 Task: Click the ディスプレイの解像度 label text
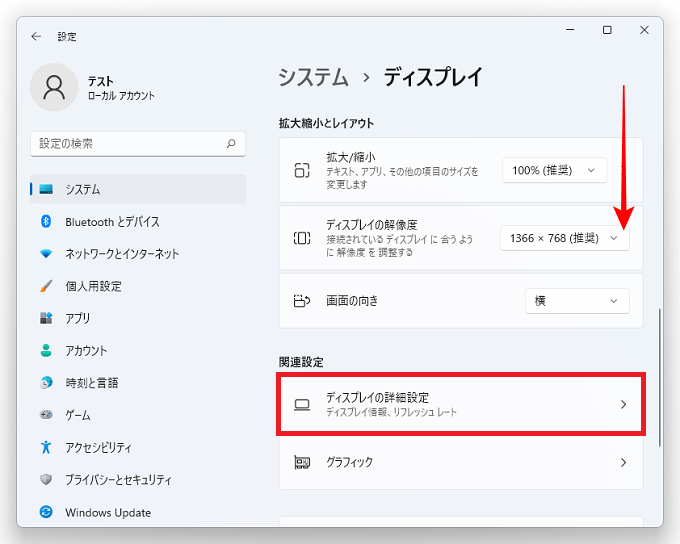372,225
